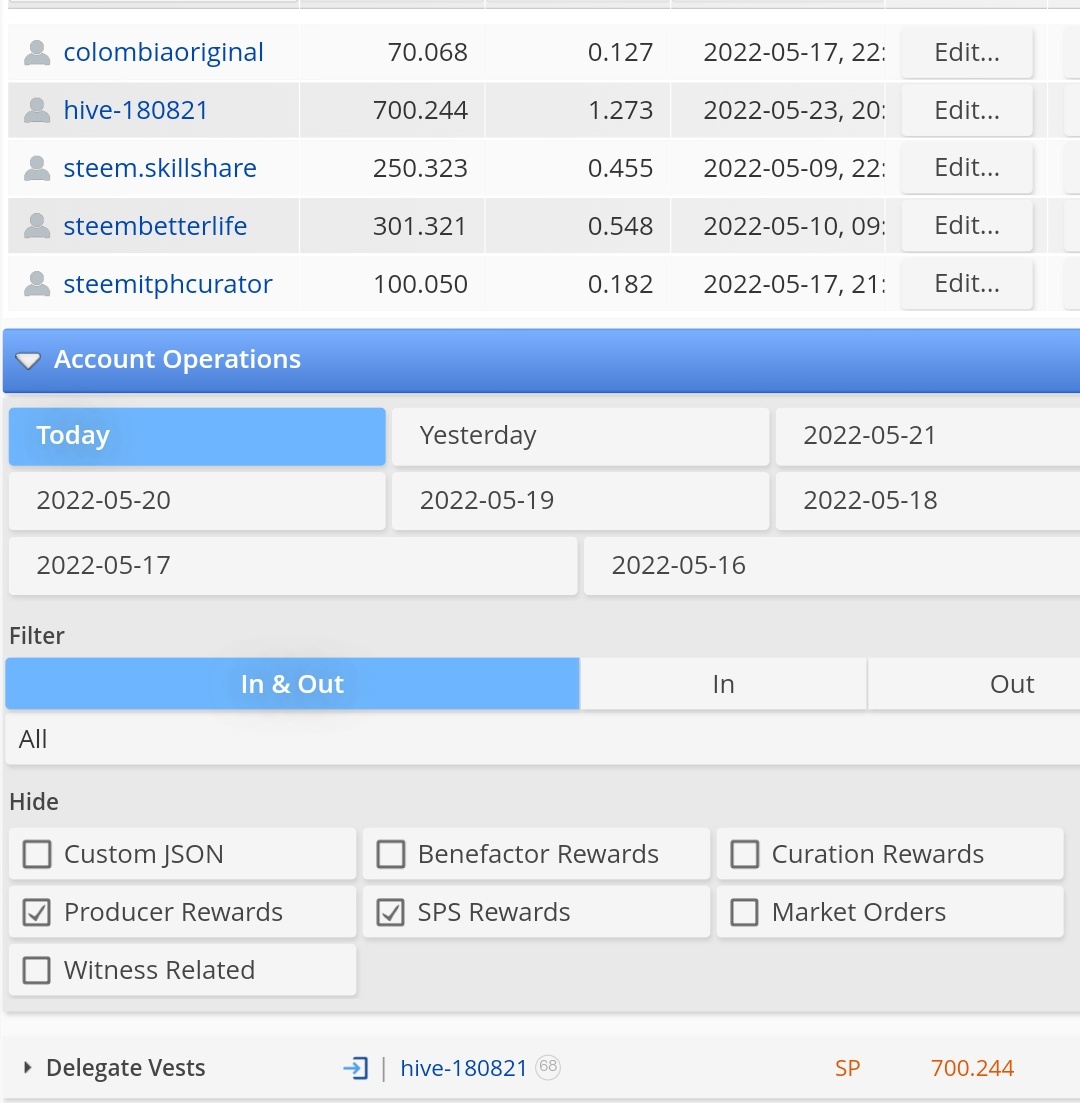
Task: Check the Custom JSON hide checkbox
Action: click(x=37, y=854)
